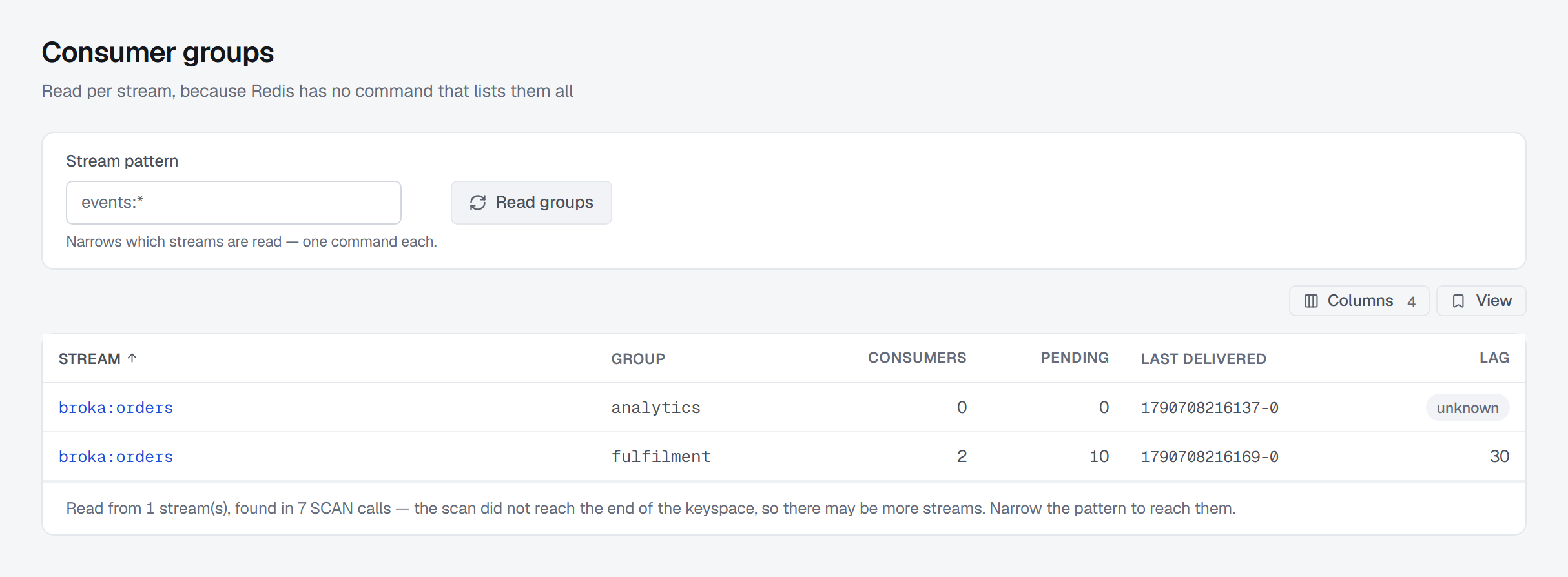Sort by the LAG column header

tap(1494, 358)
